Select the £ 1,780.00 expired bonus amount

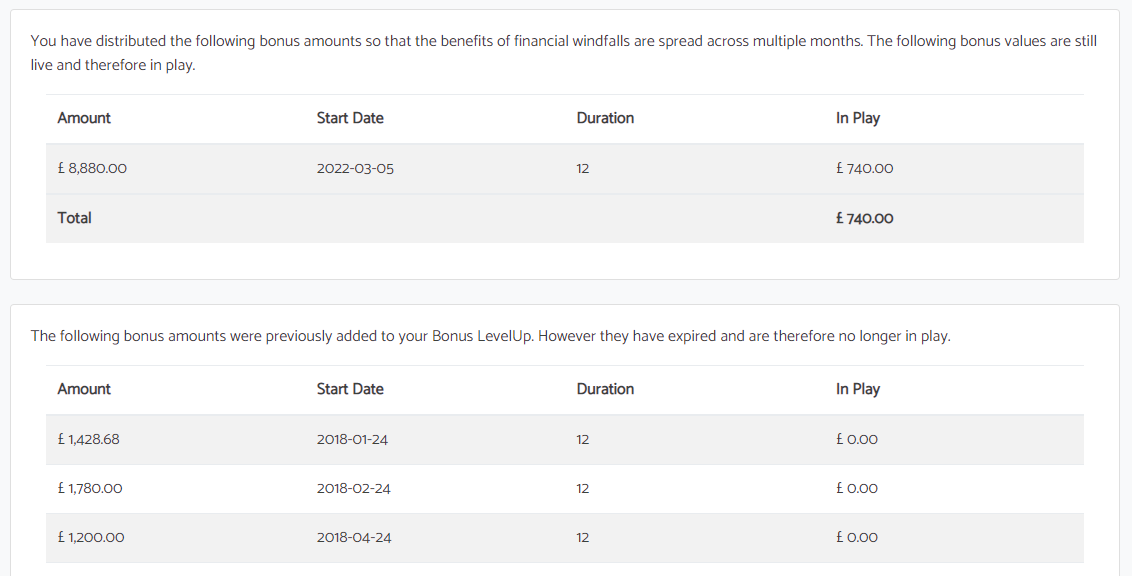(90, 488)
